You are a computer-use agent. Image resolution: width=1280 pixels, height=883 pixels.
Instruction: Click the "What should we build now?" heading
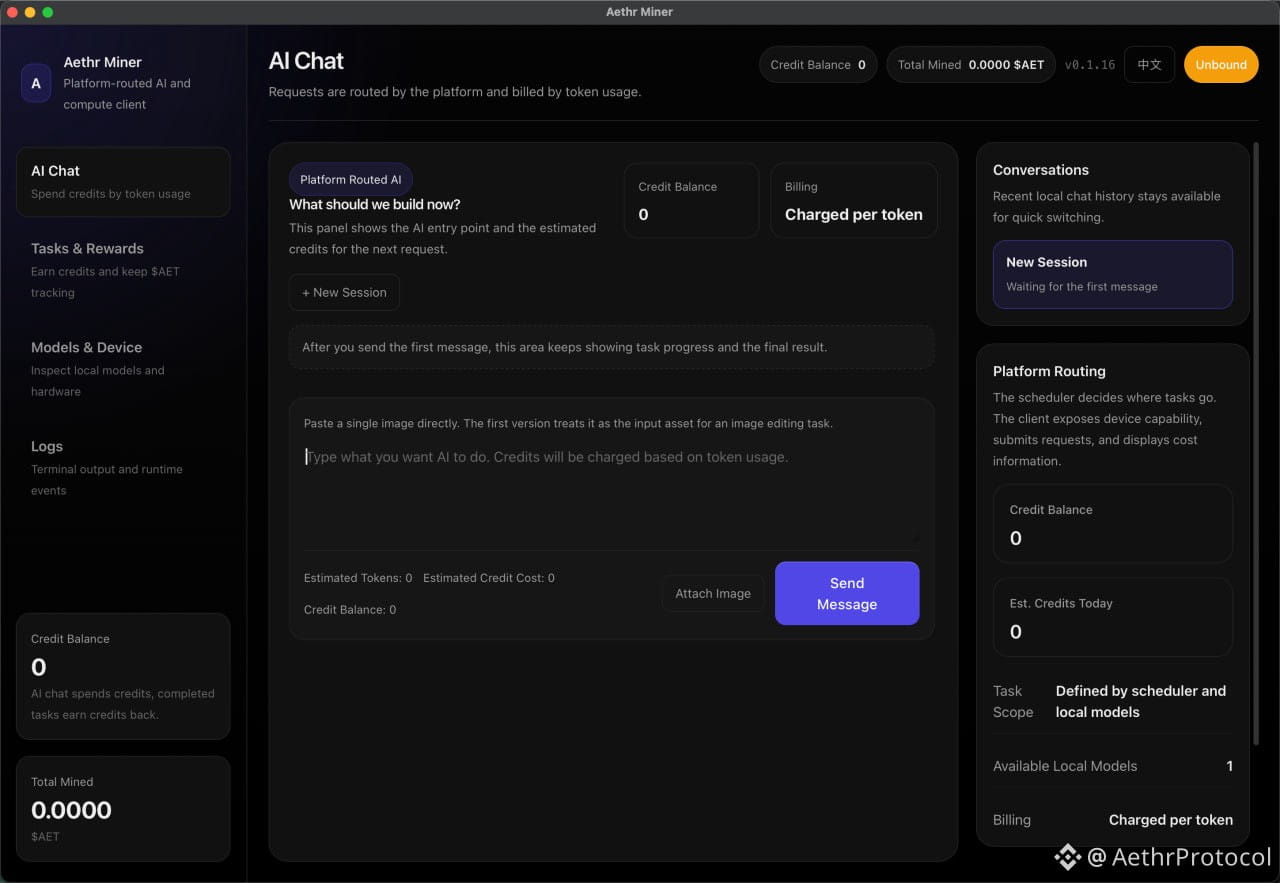click(375, 204)
